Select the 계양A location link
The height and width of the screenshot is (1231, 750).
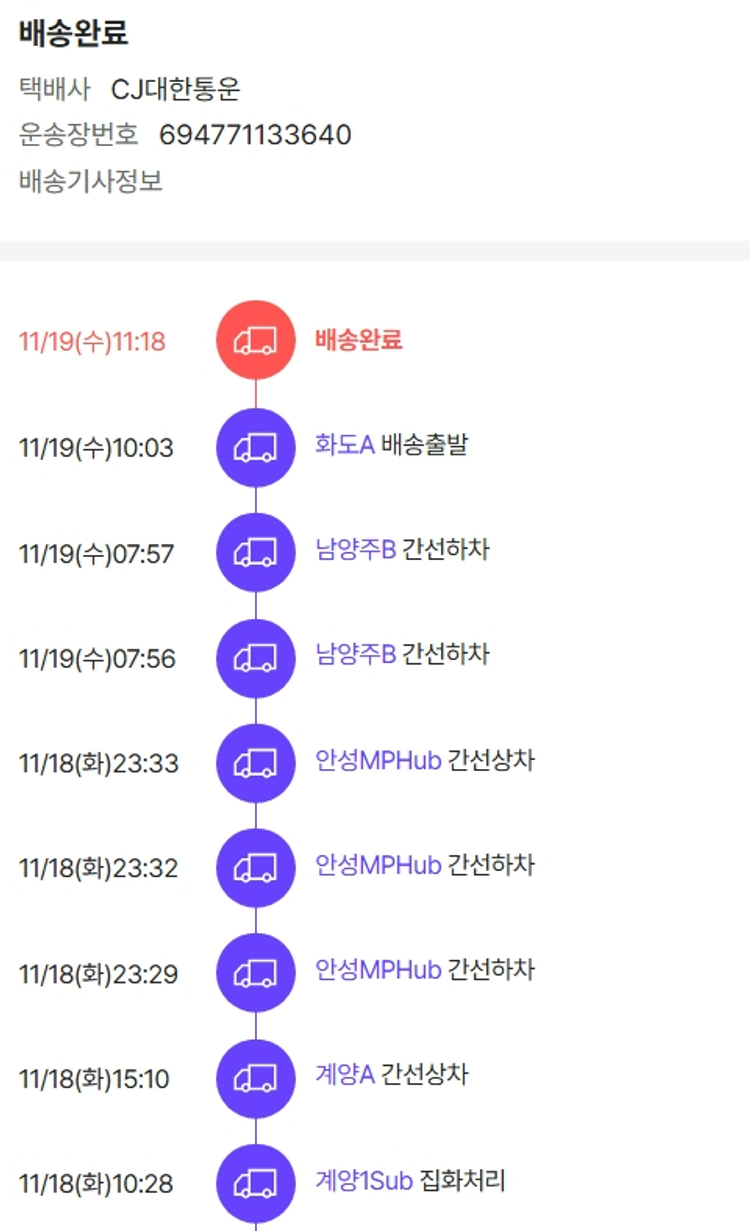(x=345, y=1076)
